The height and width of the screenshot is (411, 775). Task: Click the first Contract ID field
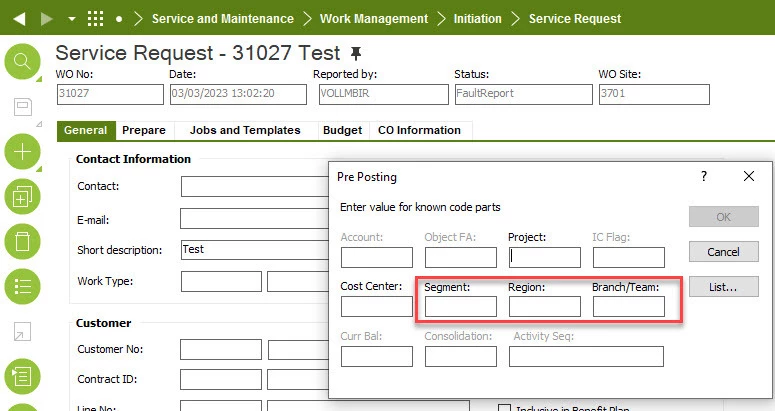tap(220, 380)
